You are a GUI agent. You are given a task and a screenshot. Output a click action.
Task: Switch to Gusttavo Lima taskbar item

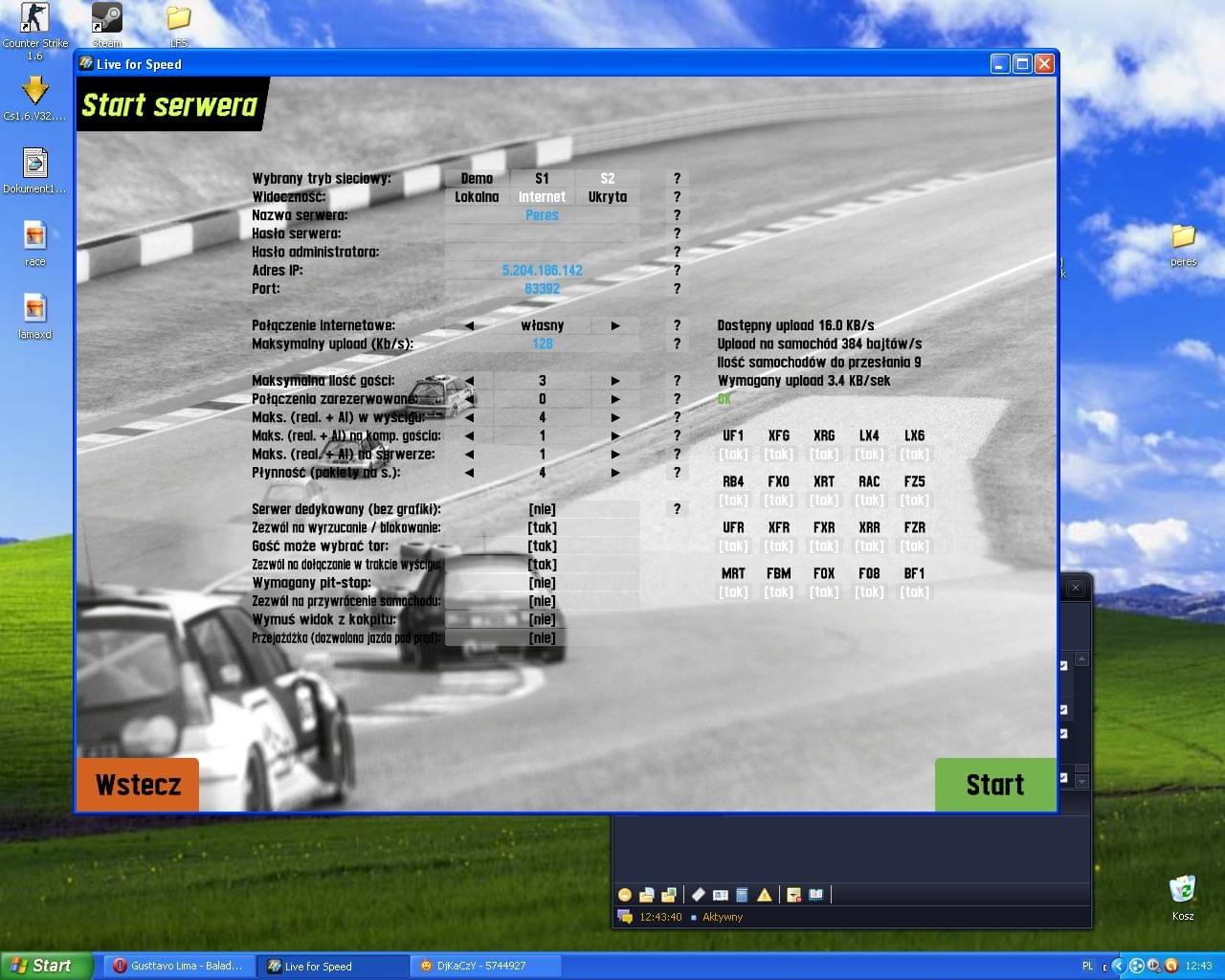(x=179, y=966)
